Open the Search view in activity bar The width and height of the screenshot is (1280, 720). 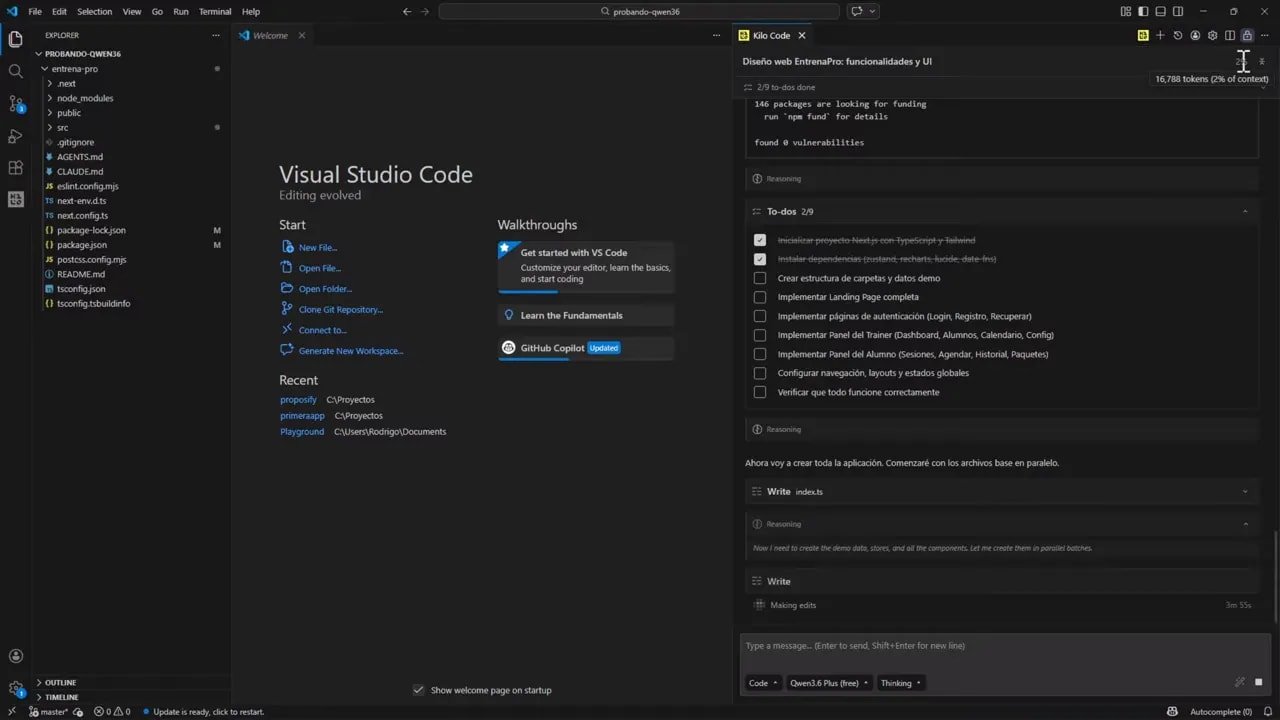click(15, 71)
